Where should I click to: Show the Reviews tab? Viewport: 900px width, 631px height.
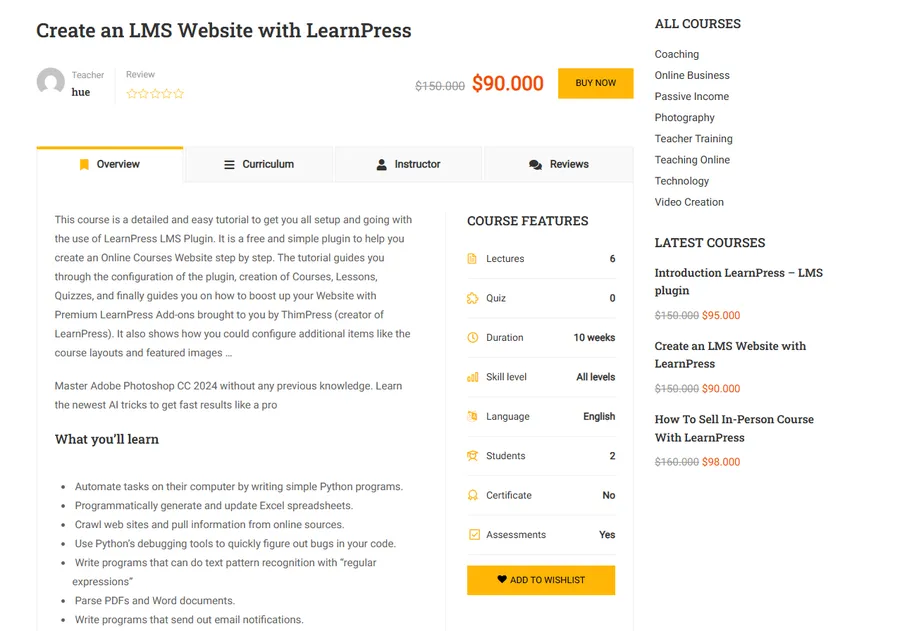point(559,164)
